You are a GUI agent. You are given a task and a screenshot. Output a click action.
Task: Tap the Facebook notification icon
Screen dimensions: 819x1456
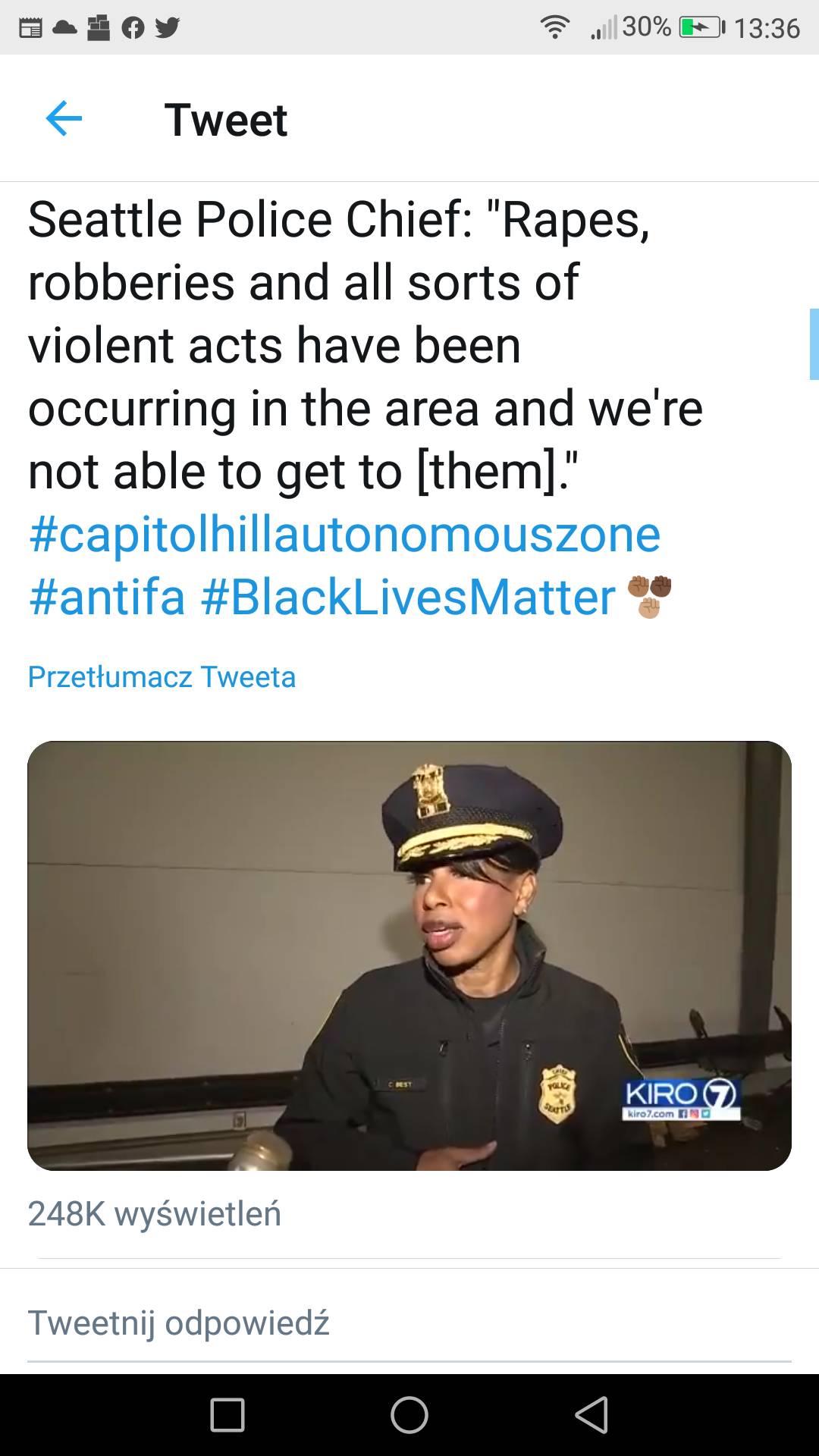click(x=133, y=29)
